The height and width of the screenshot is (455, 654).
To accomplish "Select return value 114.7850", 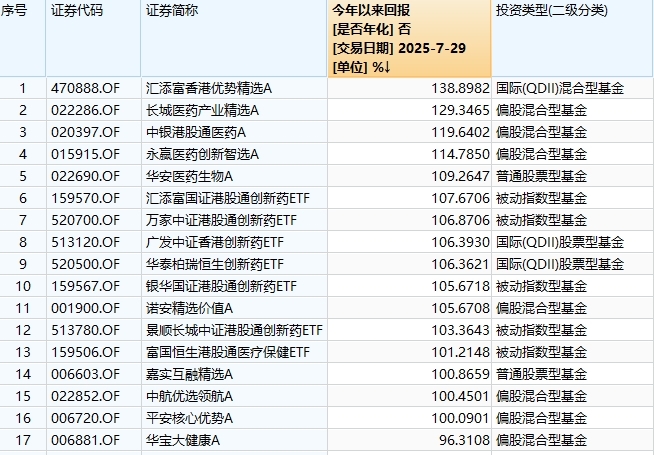I will (460, 154).
